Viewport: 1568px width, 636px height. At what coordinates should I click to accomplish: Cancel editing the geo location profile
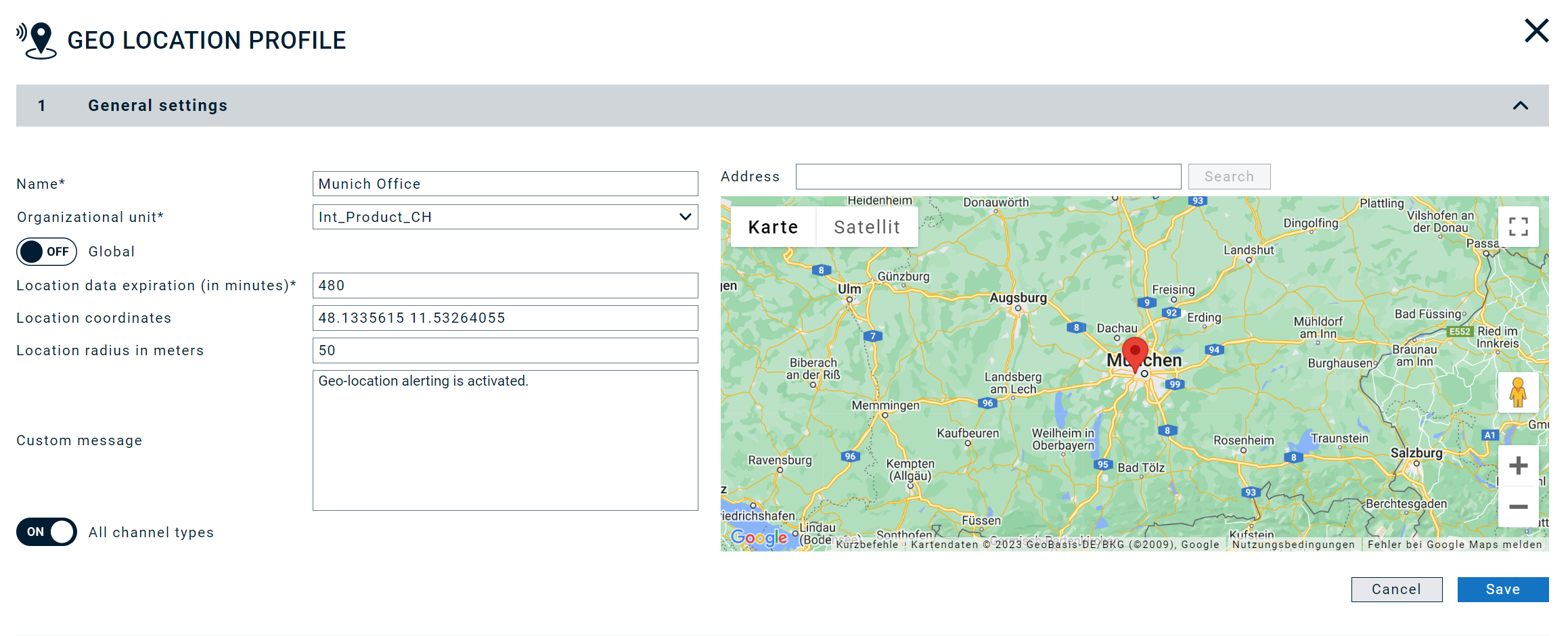pyautogui.click(x=1396, y=589)
